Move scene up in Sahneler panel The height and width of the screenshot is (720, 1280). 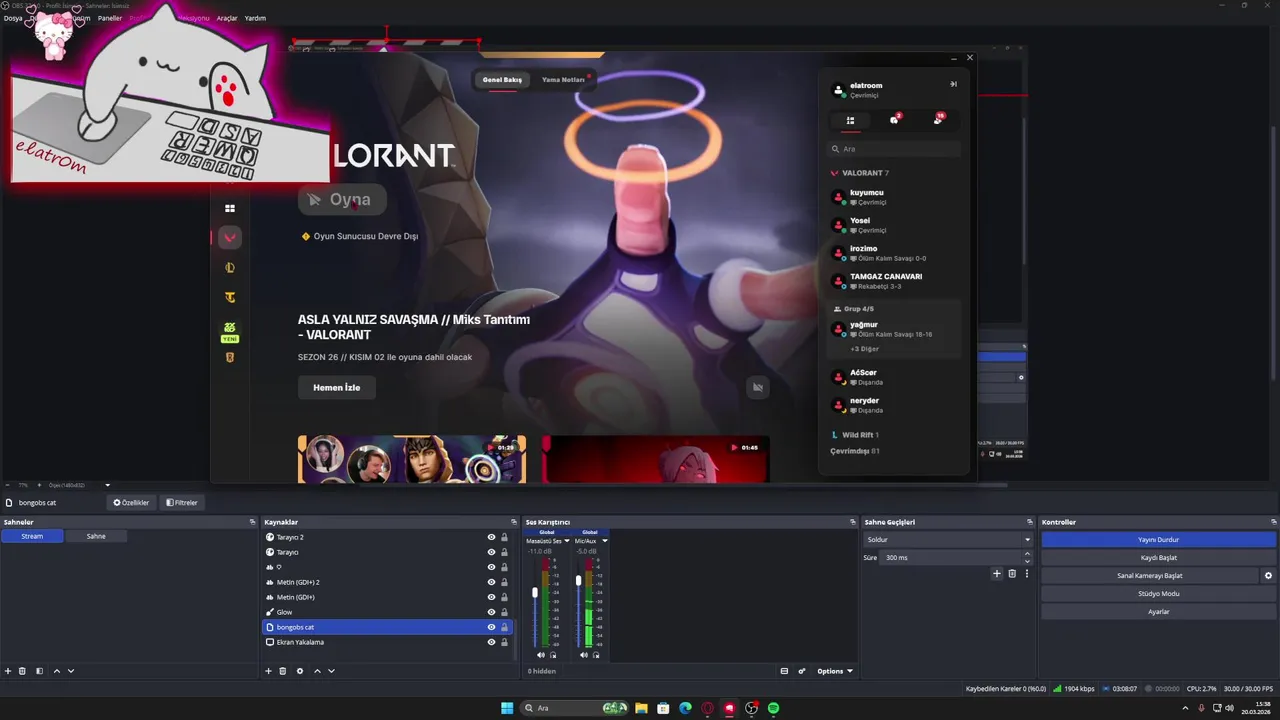pos(56,671)
